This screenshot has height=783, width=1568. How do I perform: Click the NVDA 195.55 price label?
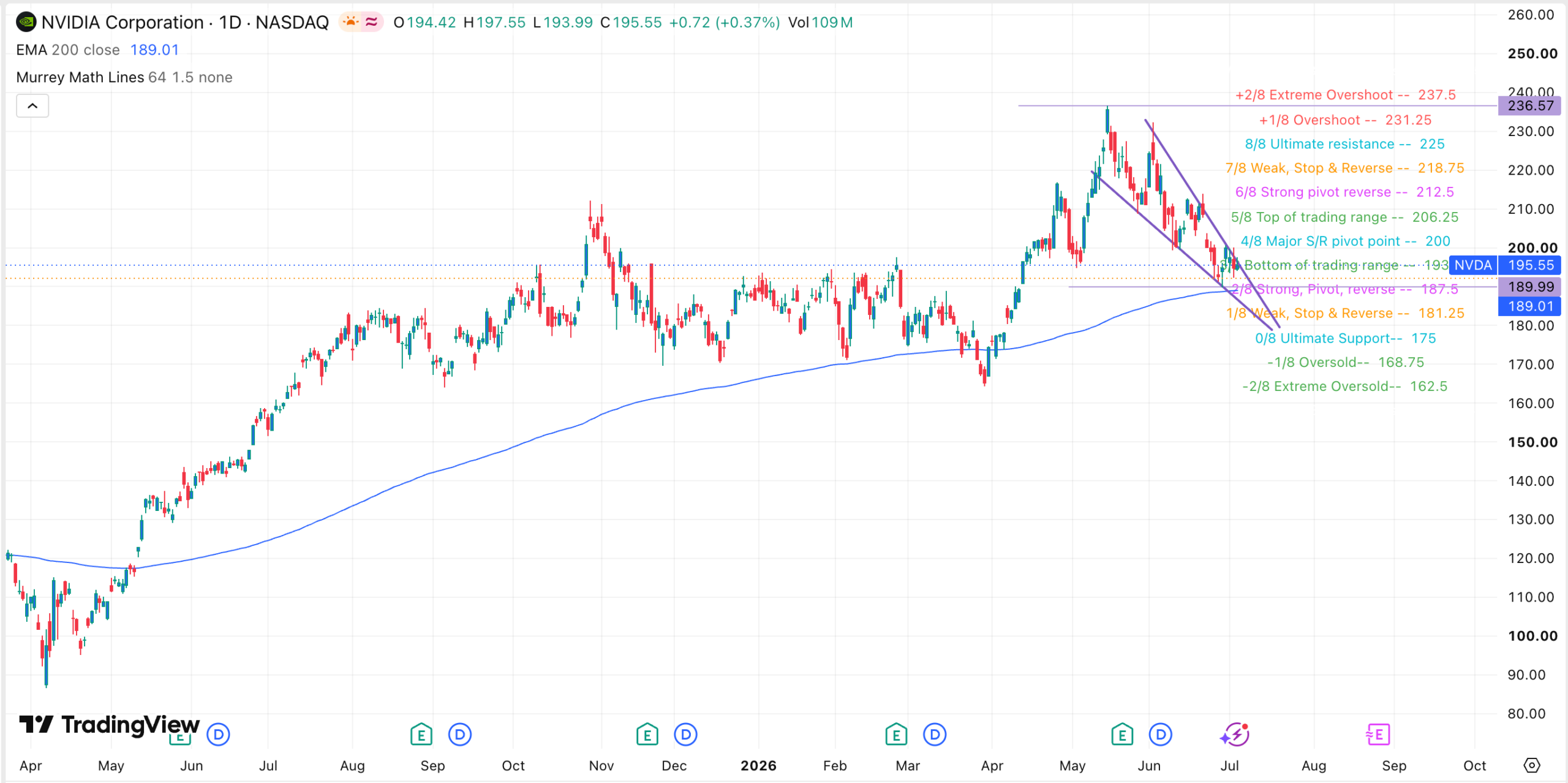pos(1504,265)
